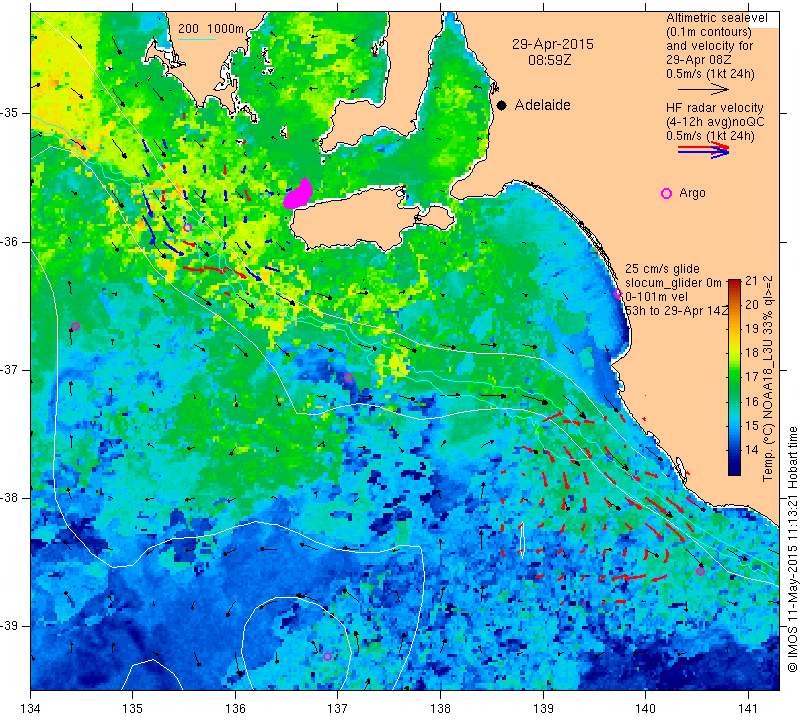
Task: Click the '25 cm/s glide' text
Action: 662,269
